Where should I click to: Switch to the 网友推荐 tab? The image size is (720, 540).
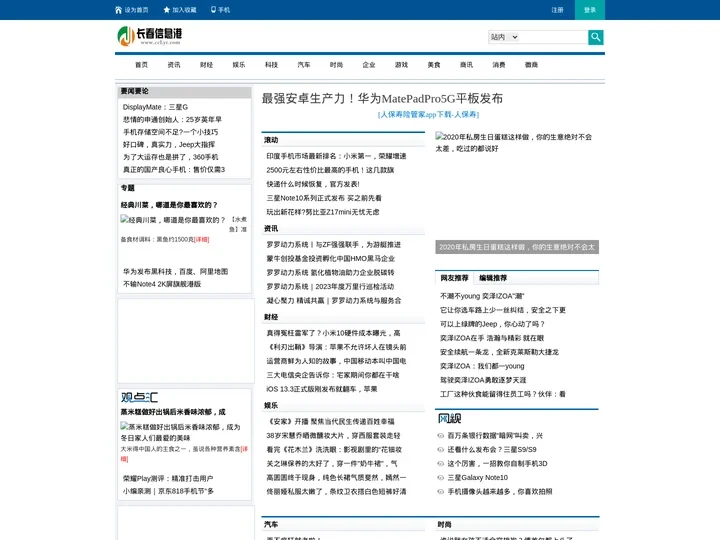454,278
